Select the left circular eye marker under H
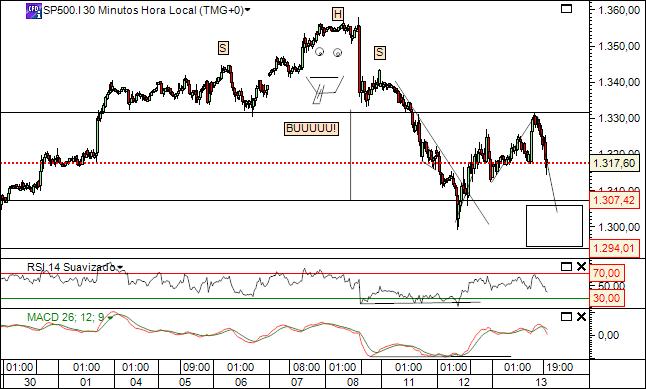This screenshot has width=646, height=389. coord(319,52)
